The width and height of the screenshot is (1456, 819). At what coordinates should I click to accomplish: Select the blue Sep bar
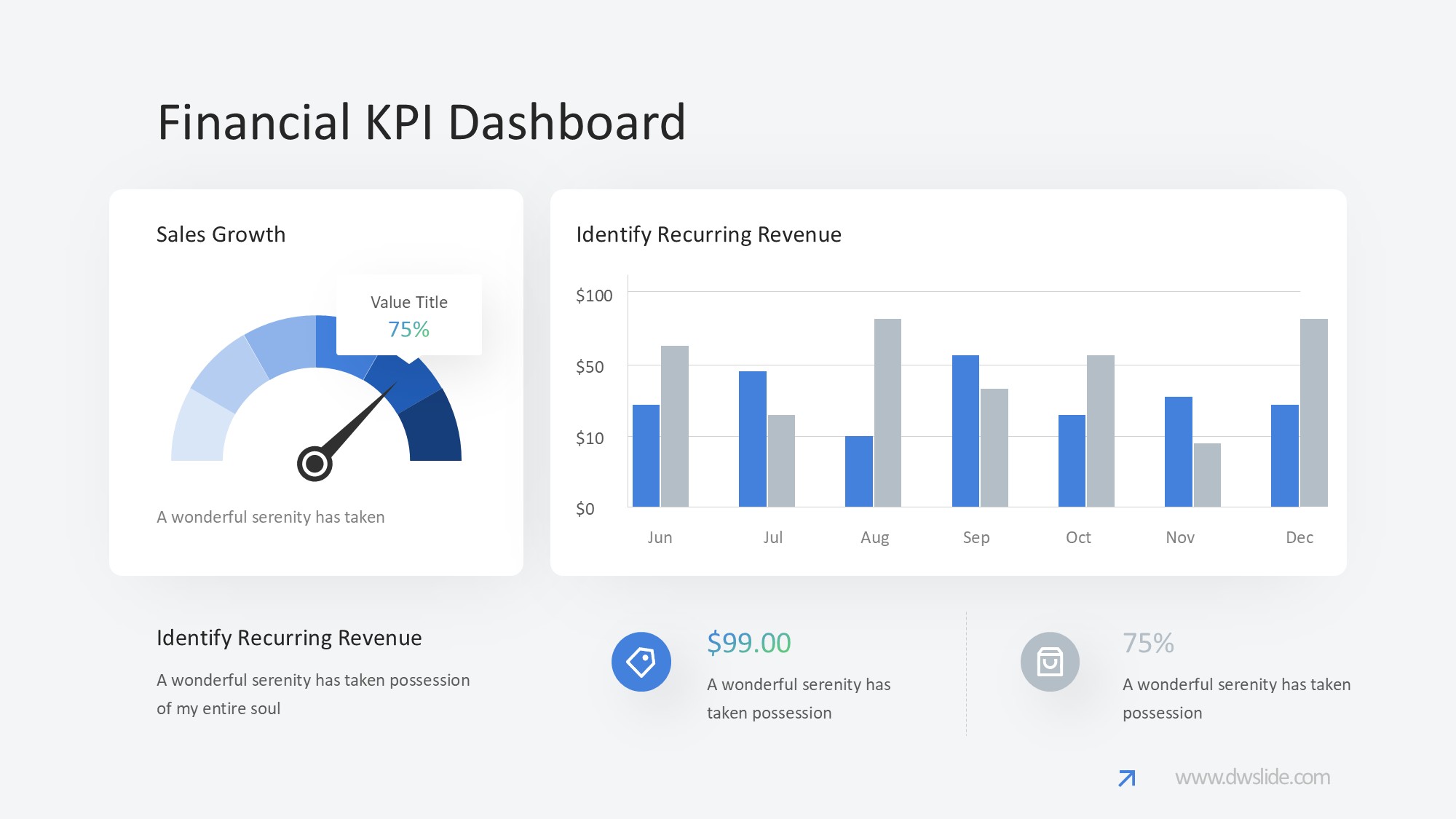coord(965,430)
